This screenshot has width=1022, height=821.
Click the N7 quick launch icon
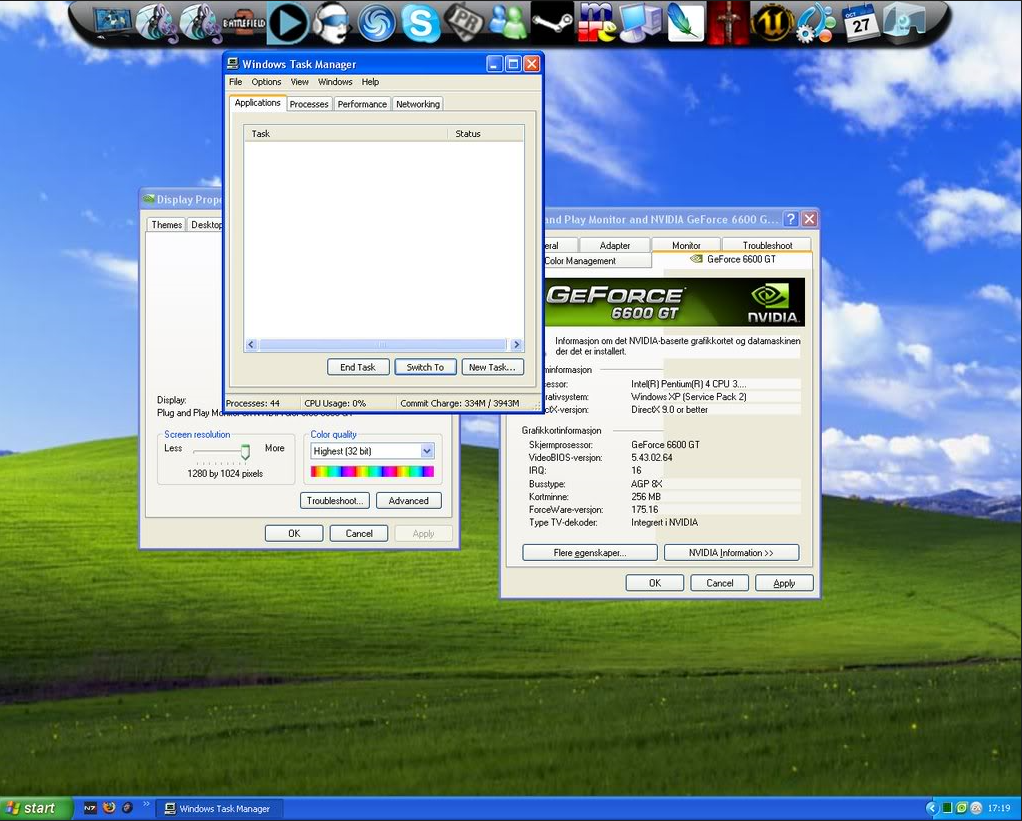[90, 808]
